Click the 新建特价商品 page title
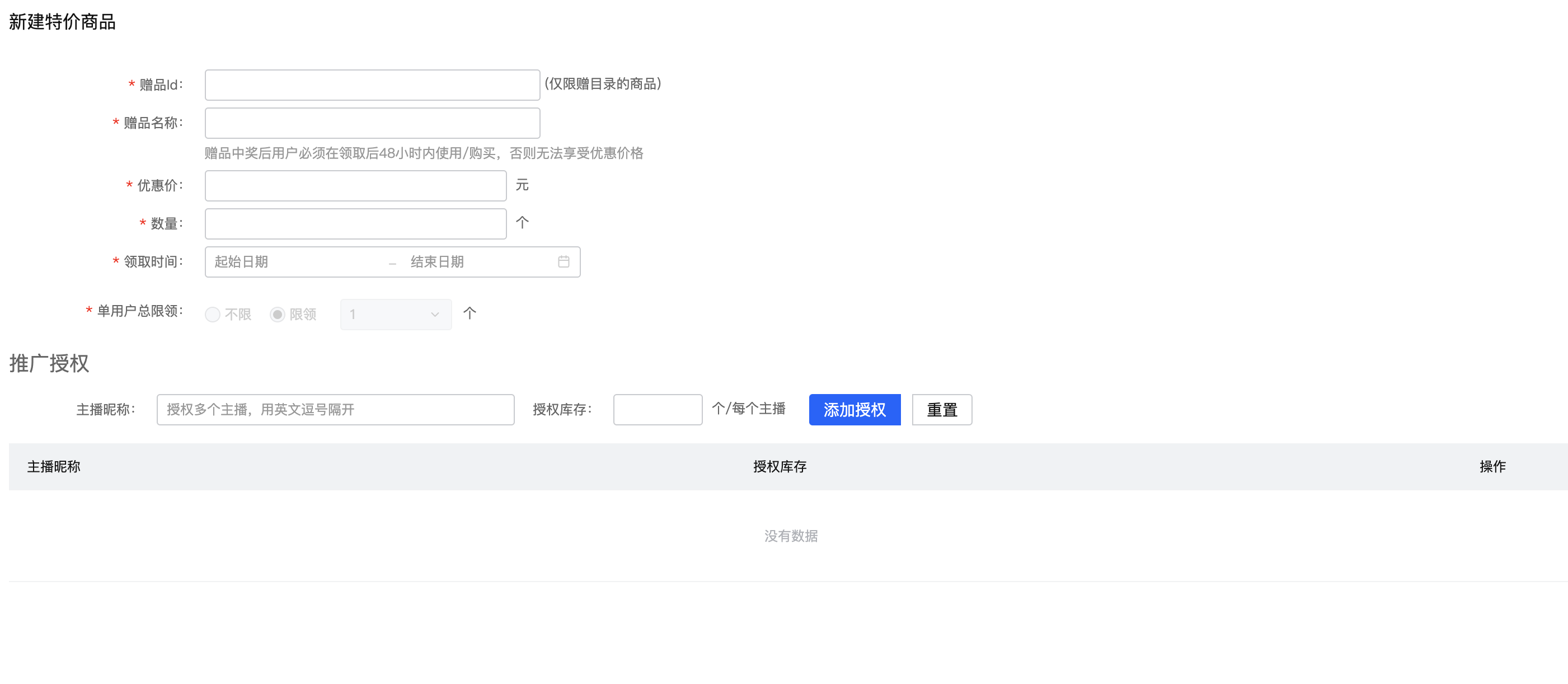The width and height of the screenshot is (1568, 684). tap(62, 22)
